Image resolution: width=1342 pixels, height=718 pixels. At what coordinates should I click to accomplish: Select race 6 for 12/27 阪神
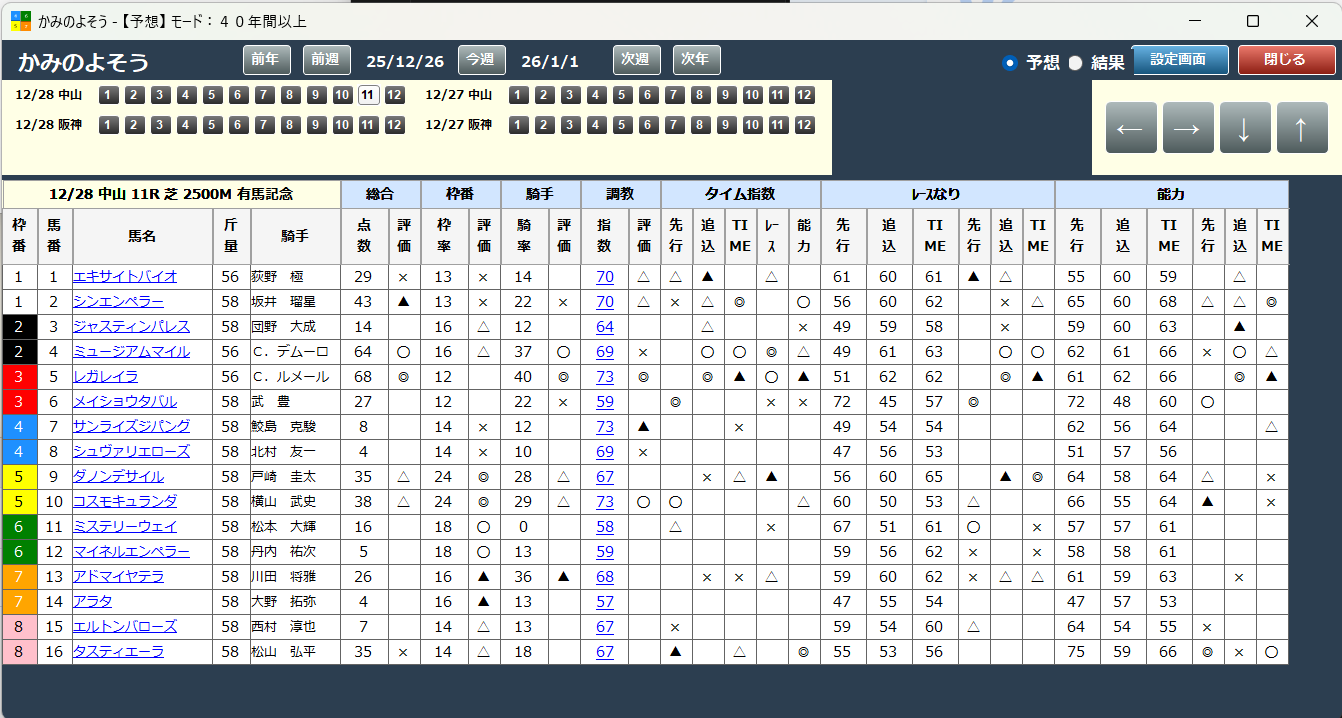tap(648, 125)
